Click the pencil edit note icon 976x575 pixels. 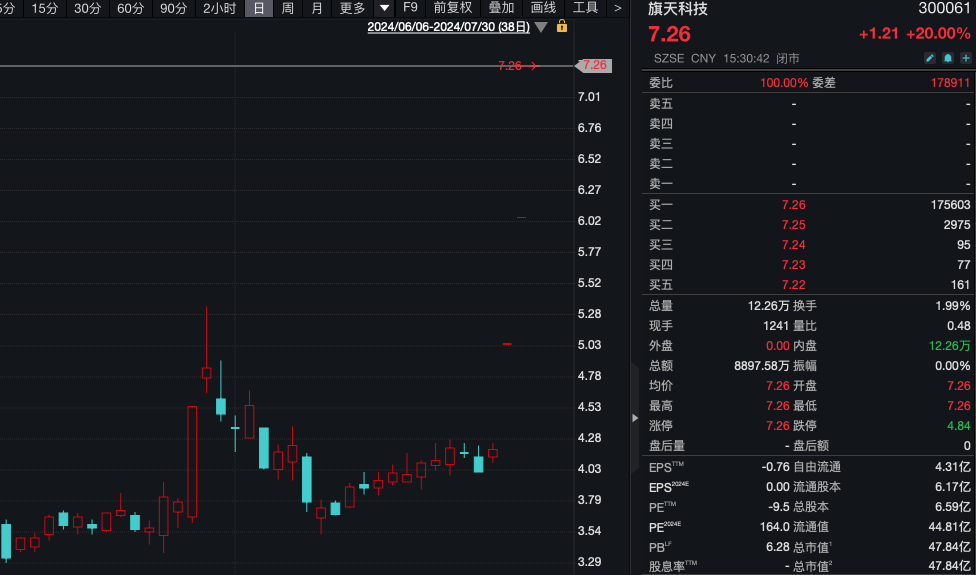coord(929,59)
